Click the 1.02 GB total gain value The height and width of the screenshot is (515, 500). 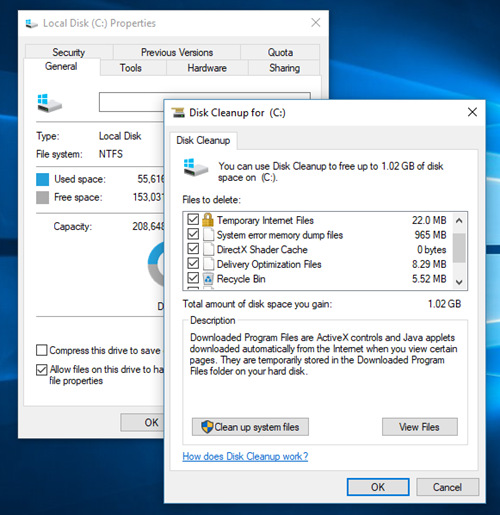tap(445, 304)
